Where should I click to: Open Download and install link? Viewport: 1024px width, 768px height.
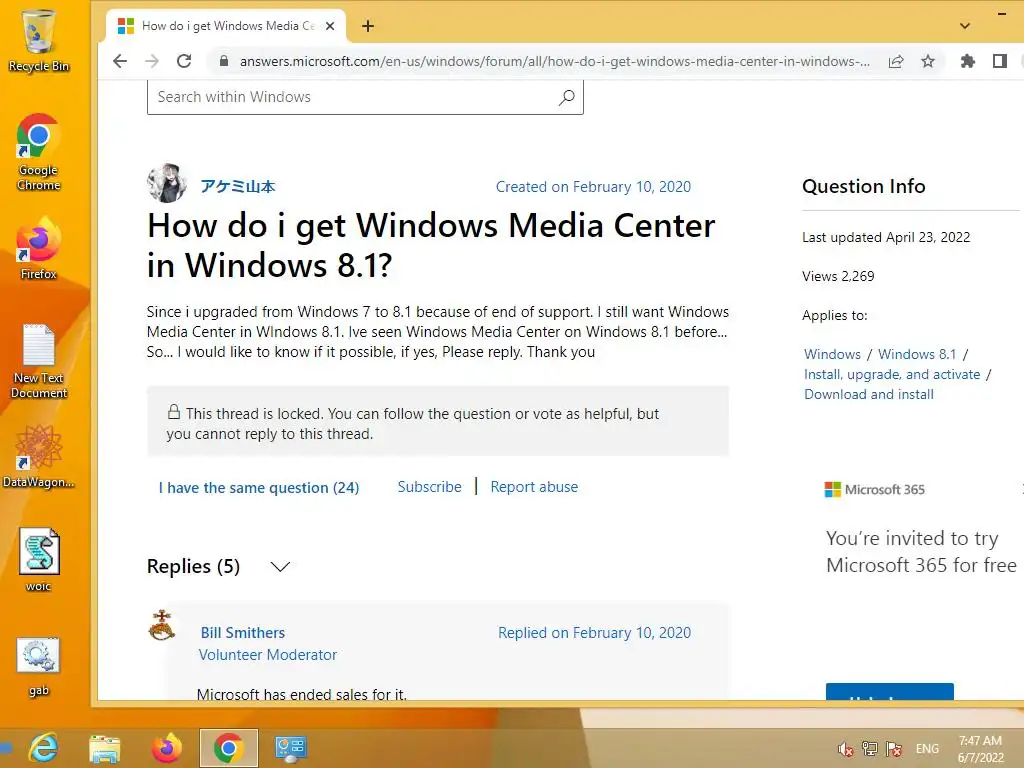869,394
